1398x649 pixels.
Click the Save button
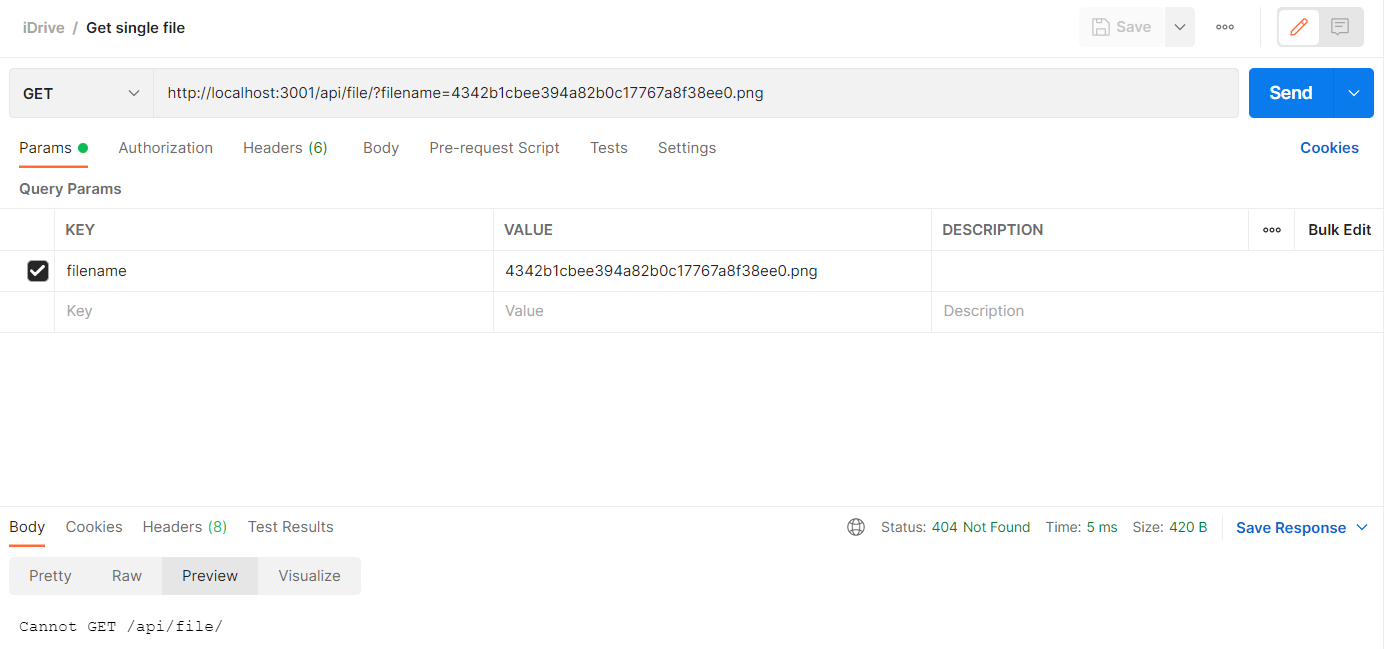pyautogui.click(x=1122, y=27)
